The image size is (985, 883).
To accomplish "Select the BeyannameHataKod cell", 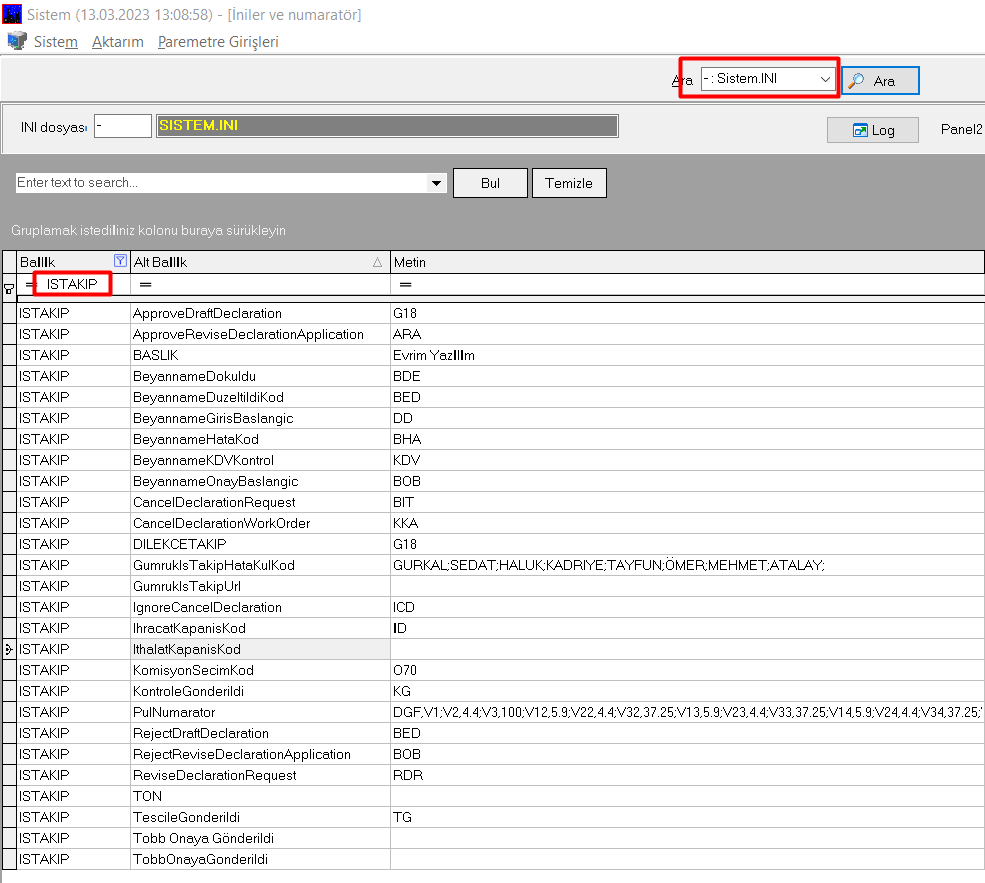I will (x=261, y=439).
